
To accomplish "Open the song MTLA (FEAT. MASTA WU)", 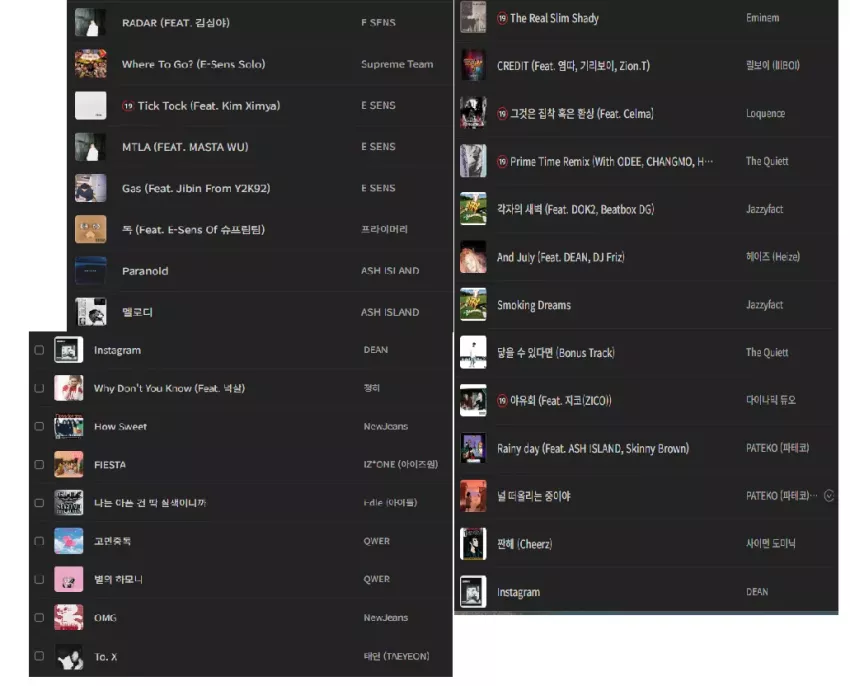I will [x=185, y=147].
